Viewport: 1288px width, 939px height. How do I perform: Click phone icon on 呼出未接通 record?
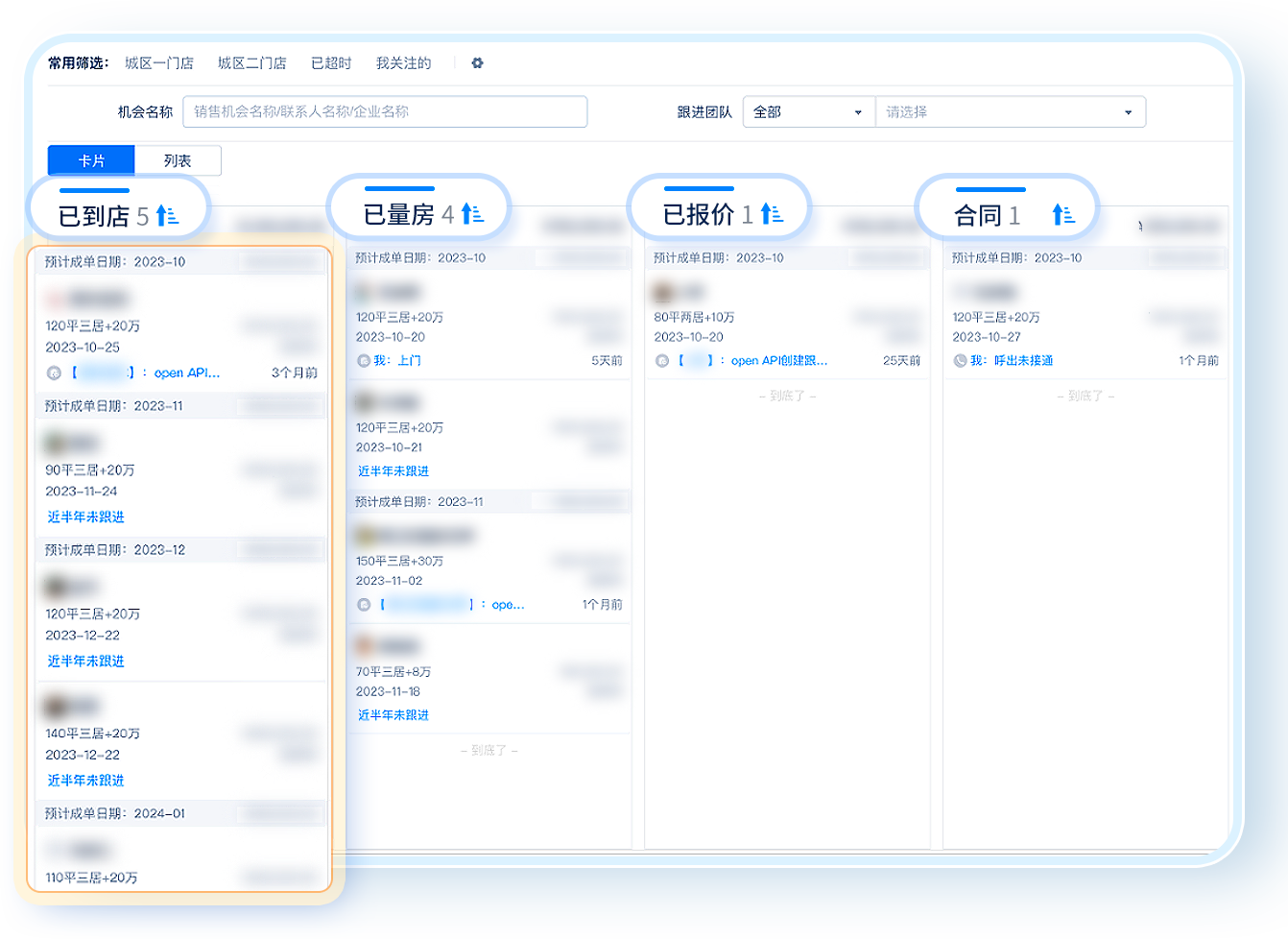click(x=960, y=361)
